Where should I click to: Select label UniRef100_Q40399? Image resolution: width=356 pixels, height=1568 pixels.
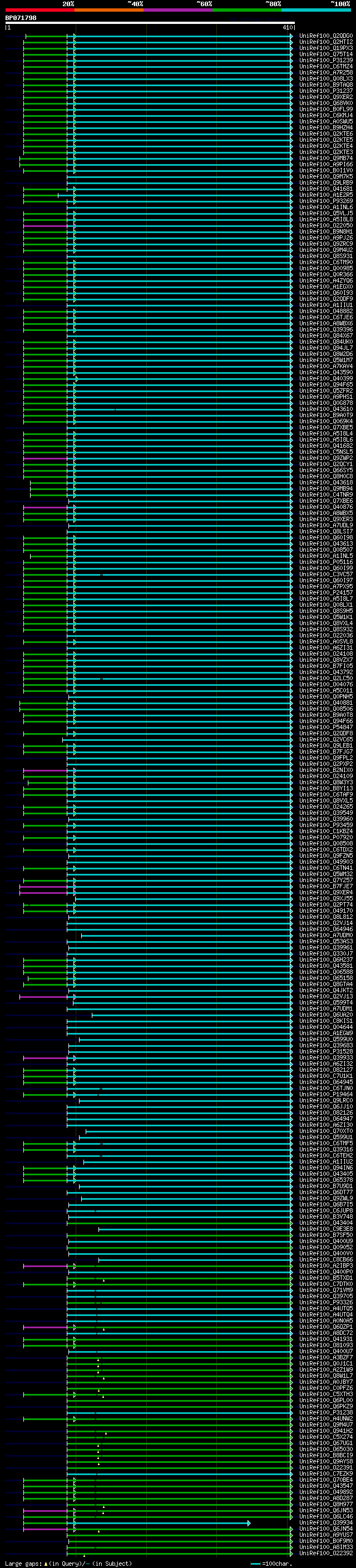(326, 379)
